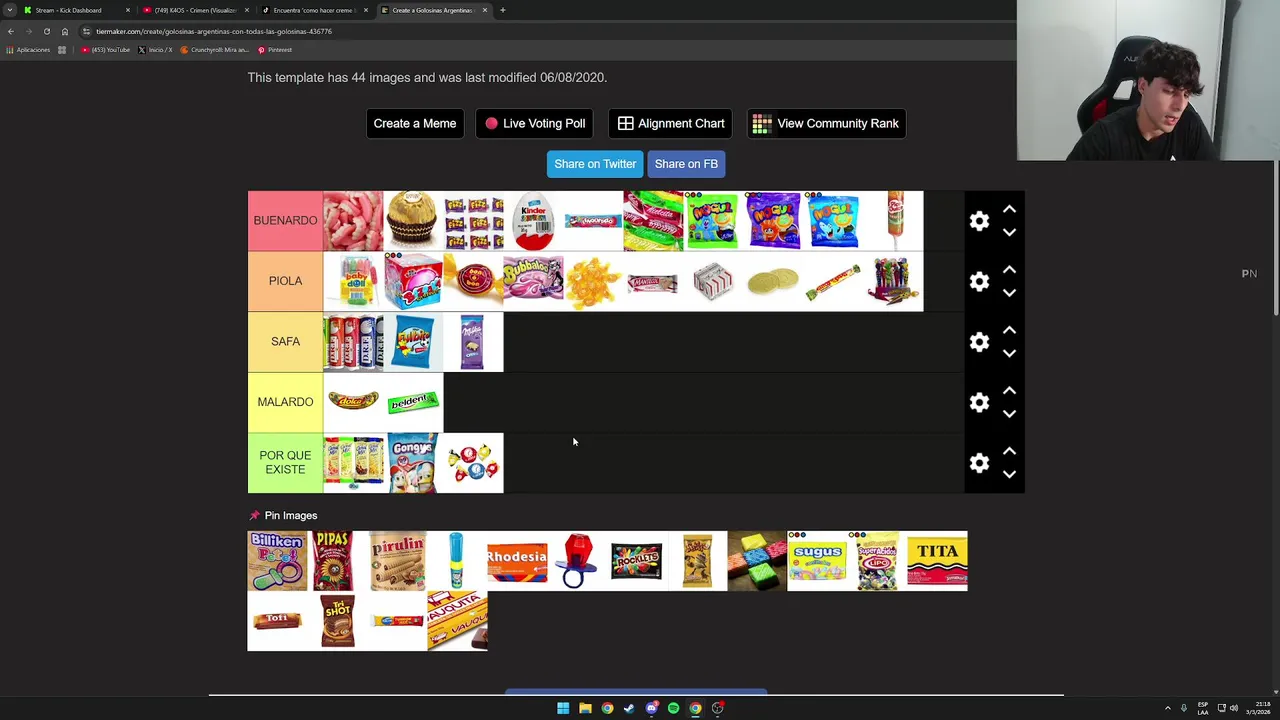Screen dimensions: 1280x720
Task: Open settings gear for BUENARDO row
Action: (x=979, y=221)
